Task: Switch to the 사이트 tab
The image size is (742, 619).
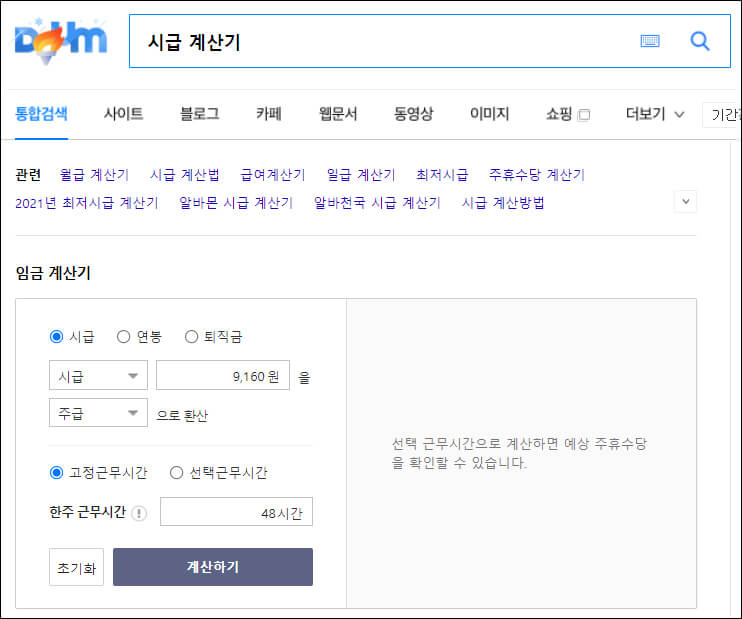Action: (124, 114)
